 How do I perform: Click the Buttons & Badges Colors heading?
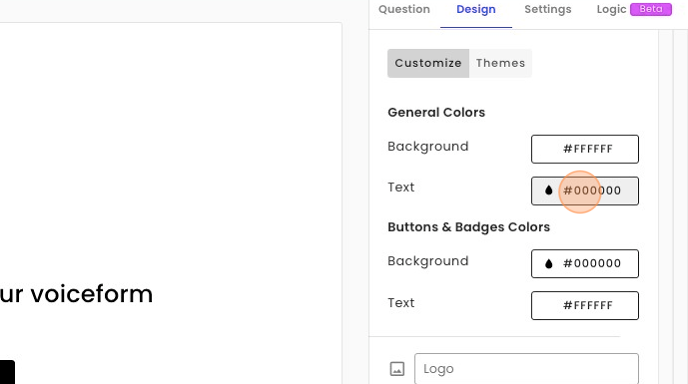(x=469, y=227)
